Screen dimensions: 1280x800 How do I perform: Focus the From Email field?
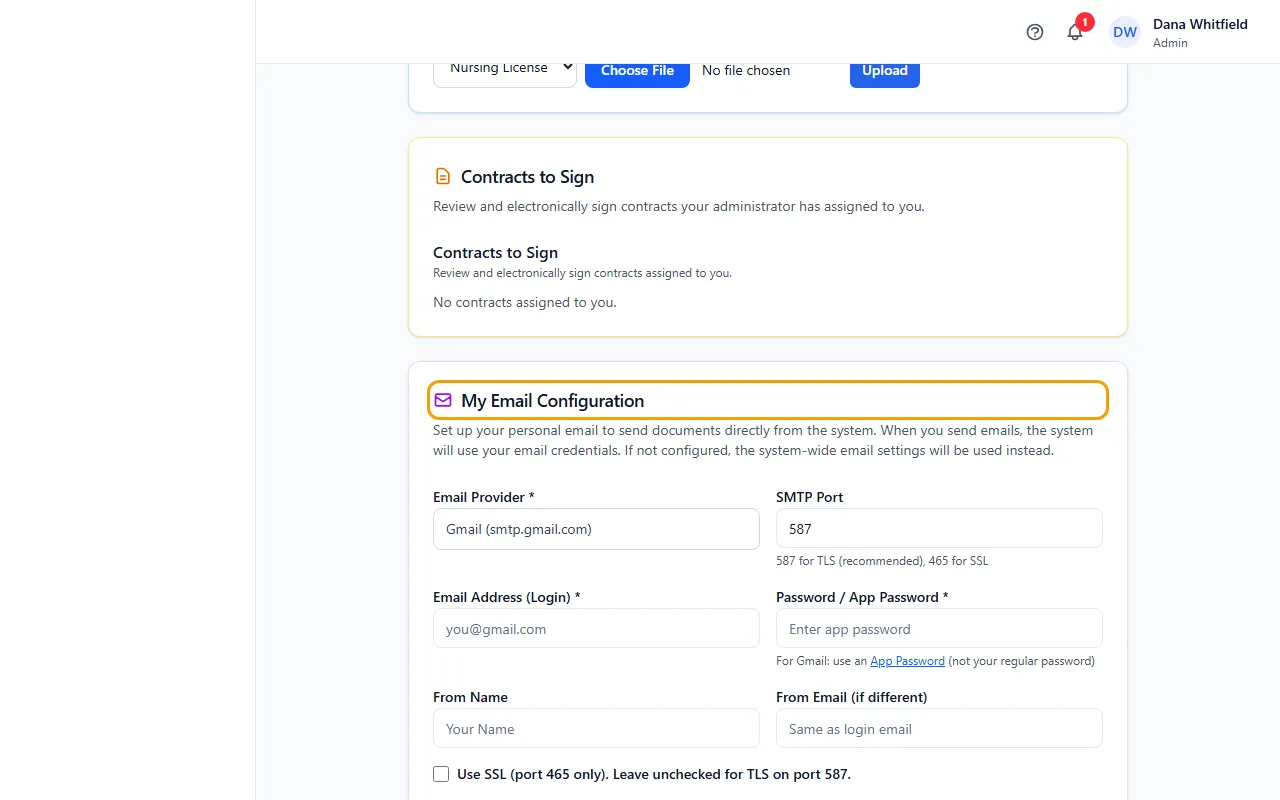tap(939, 729)
